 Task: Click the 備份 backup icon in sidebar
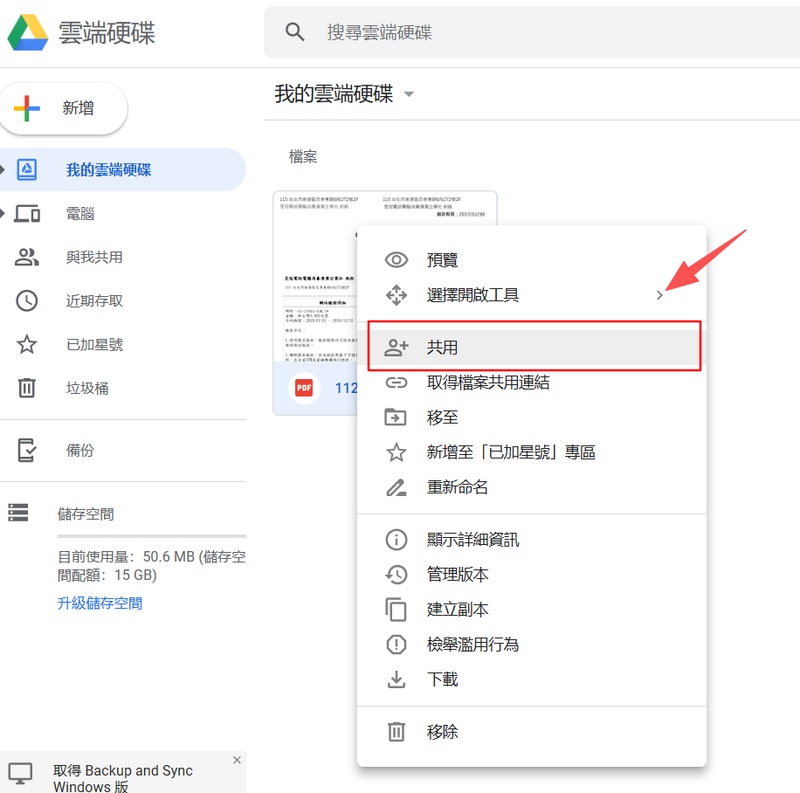tap(27, 451)
